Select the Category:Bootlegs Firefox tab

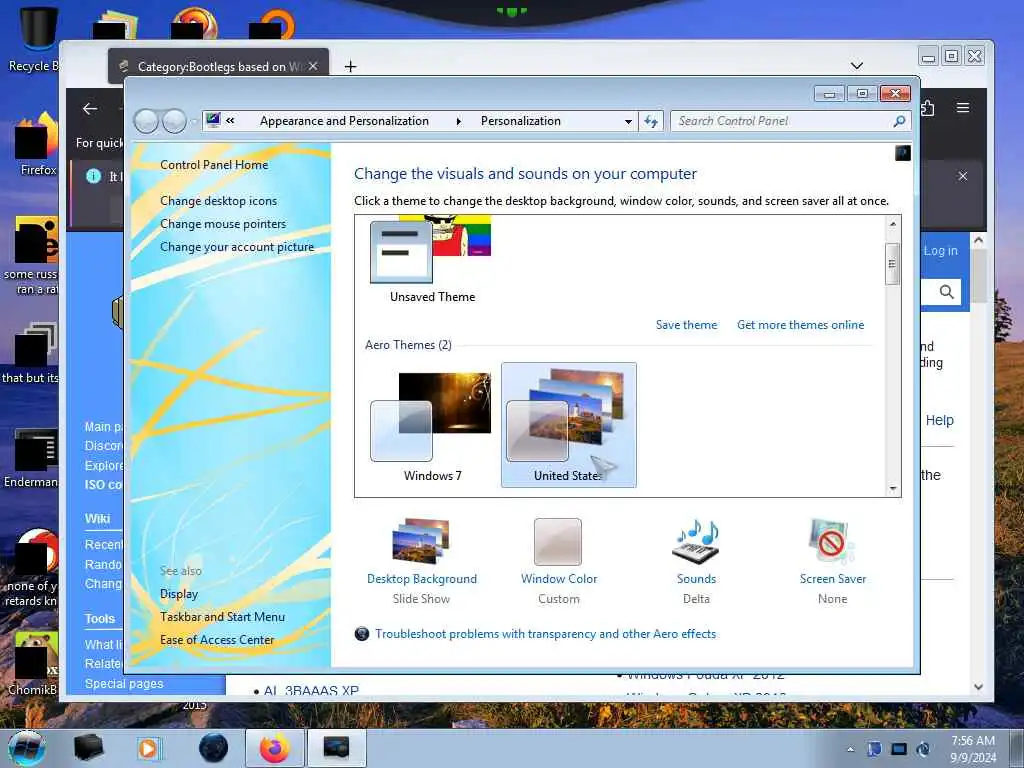click(219, 66)
